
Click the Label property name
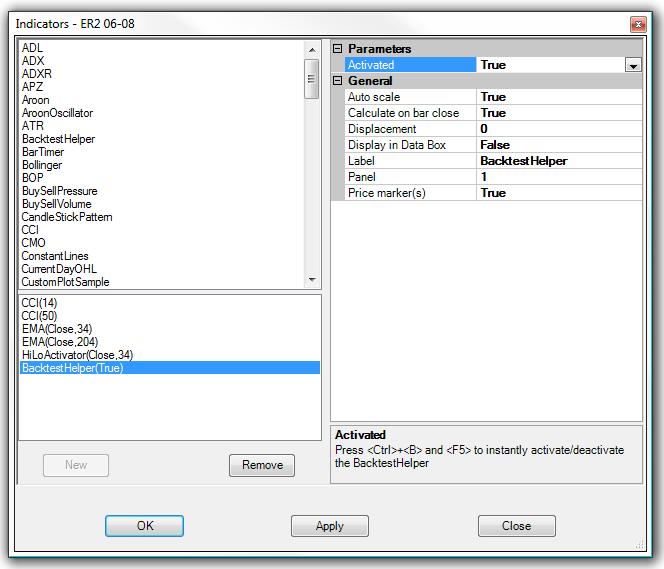click(361, 161)
